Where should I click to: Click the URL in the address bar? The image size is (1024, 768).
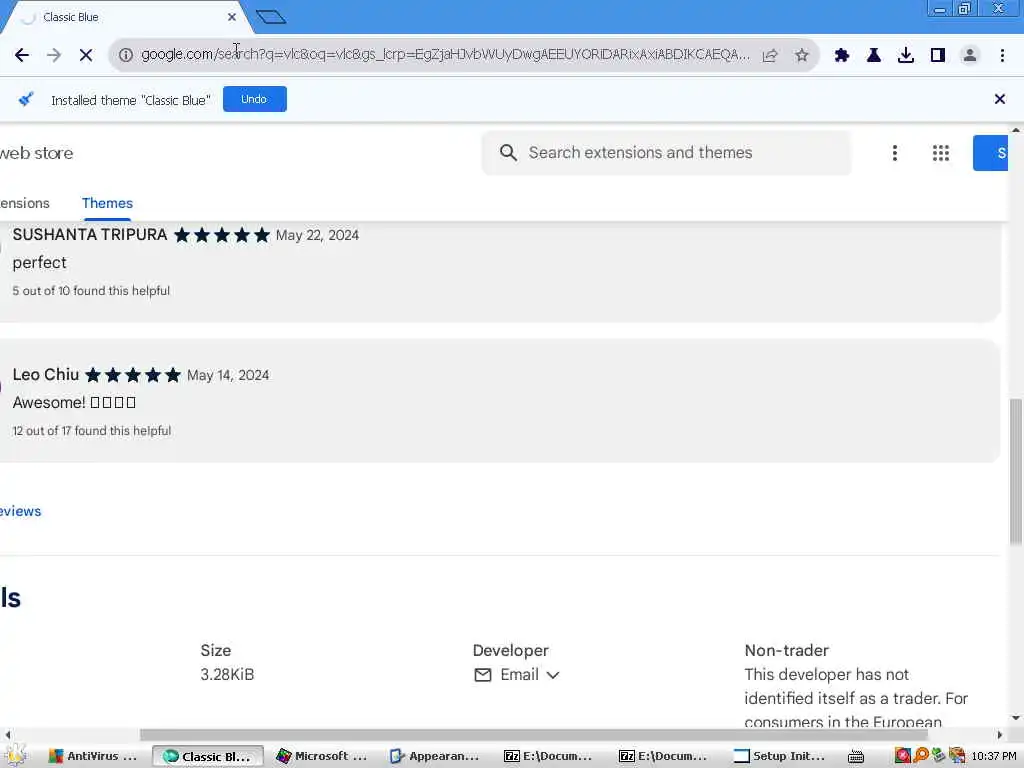tap(445, 54)
